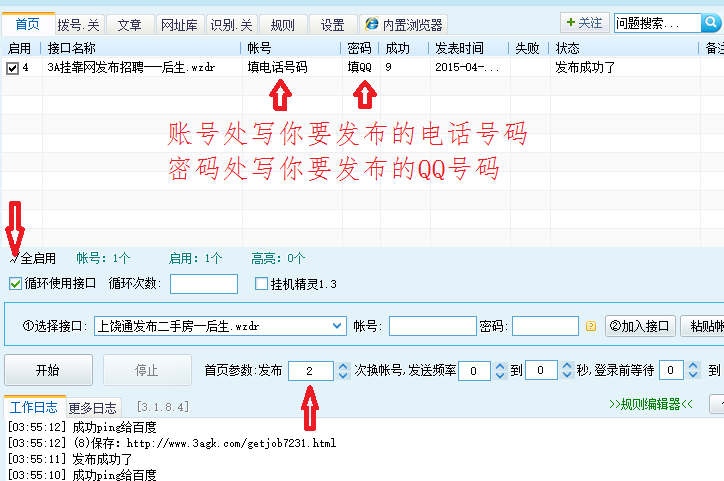Open the 识别.关 tab
This screenshot has width=724, height=481.
[231, 25]
